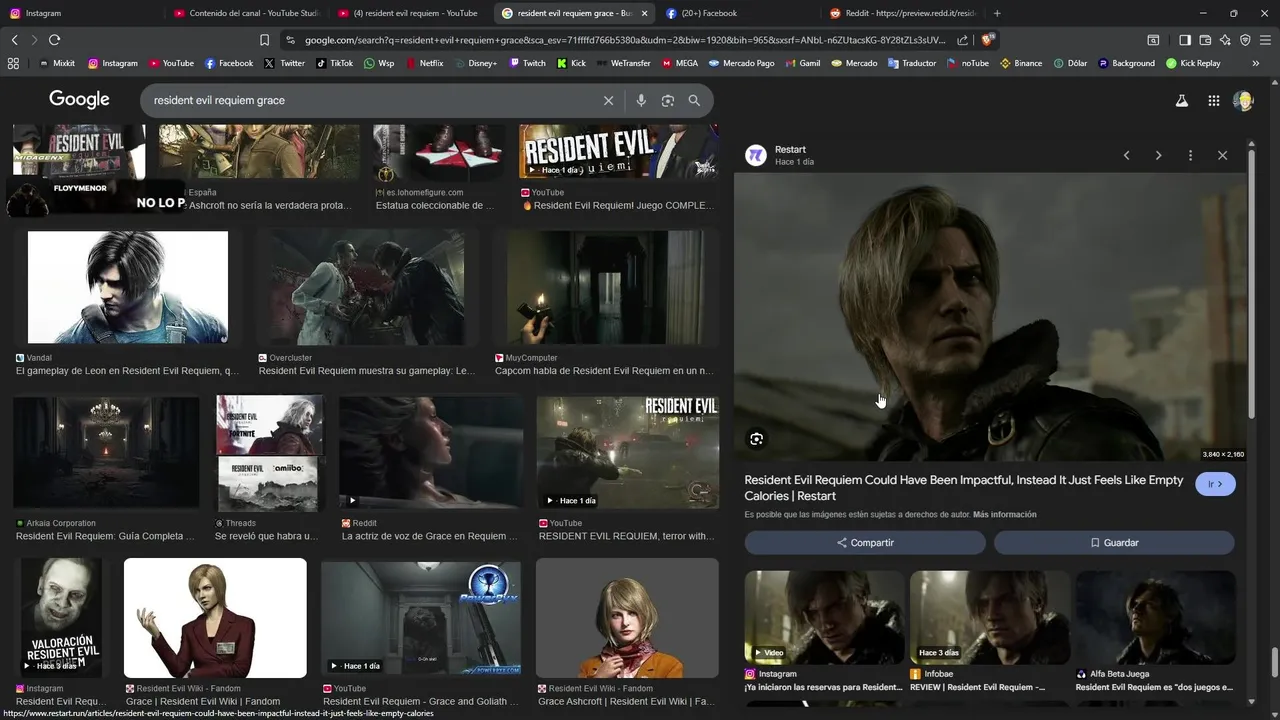This screenshot has width=1280, height=720.
Task: Open the Traductor bookmark
Action: [x=912, y=63]
